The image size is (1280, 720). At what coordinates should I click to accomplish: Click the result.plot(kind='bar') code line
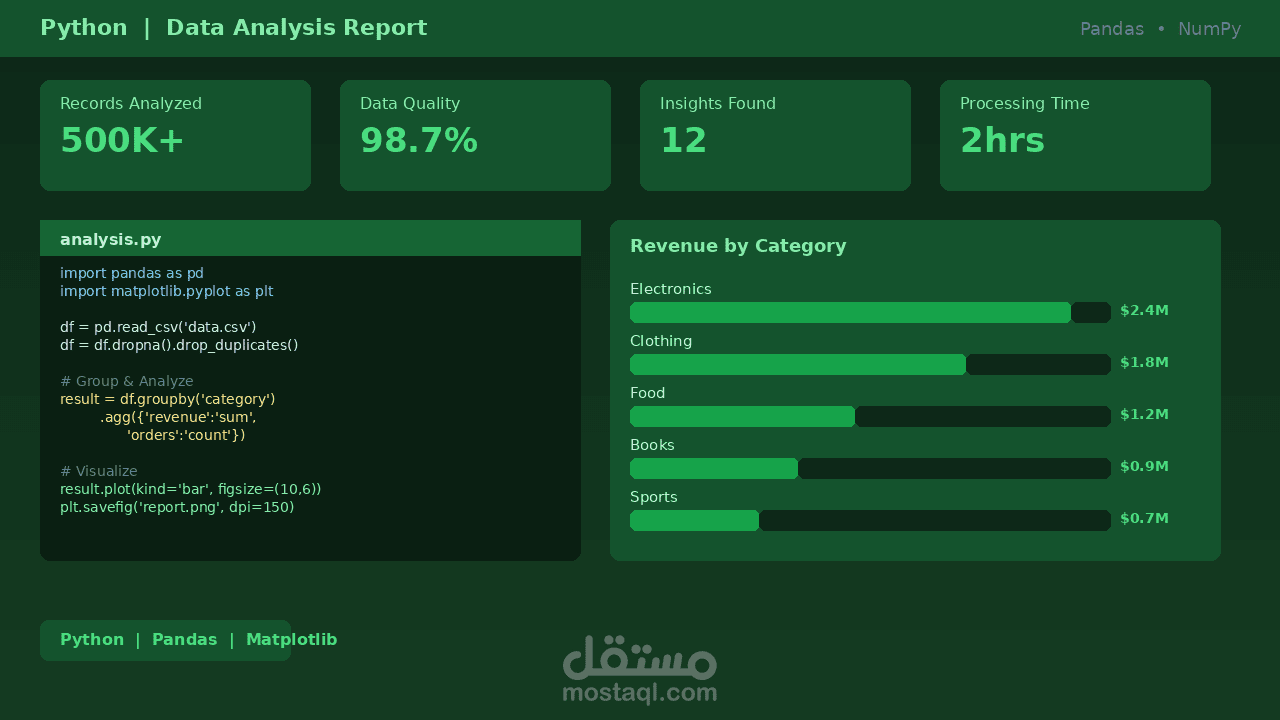click(x=191, y=489)
